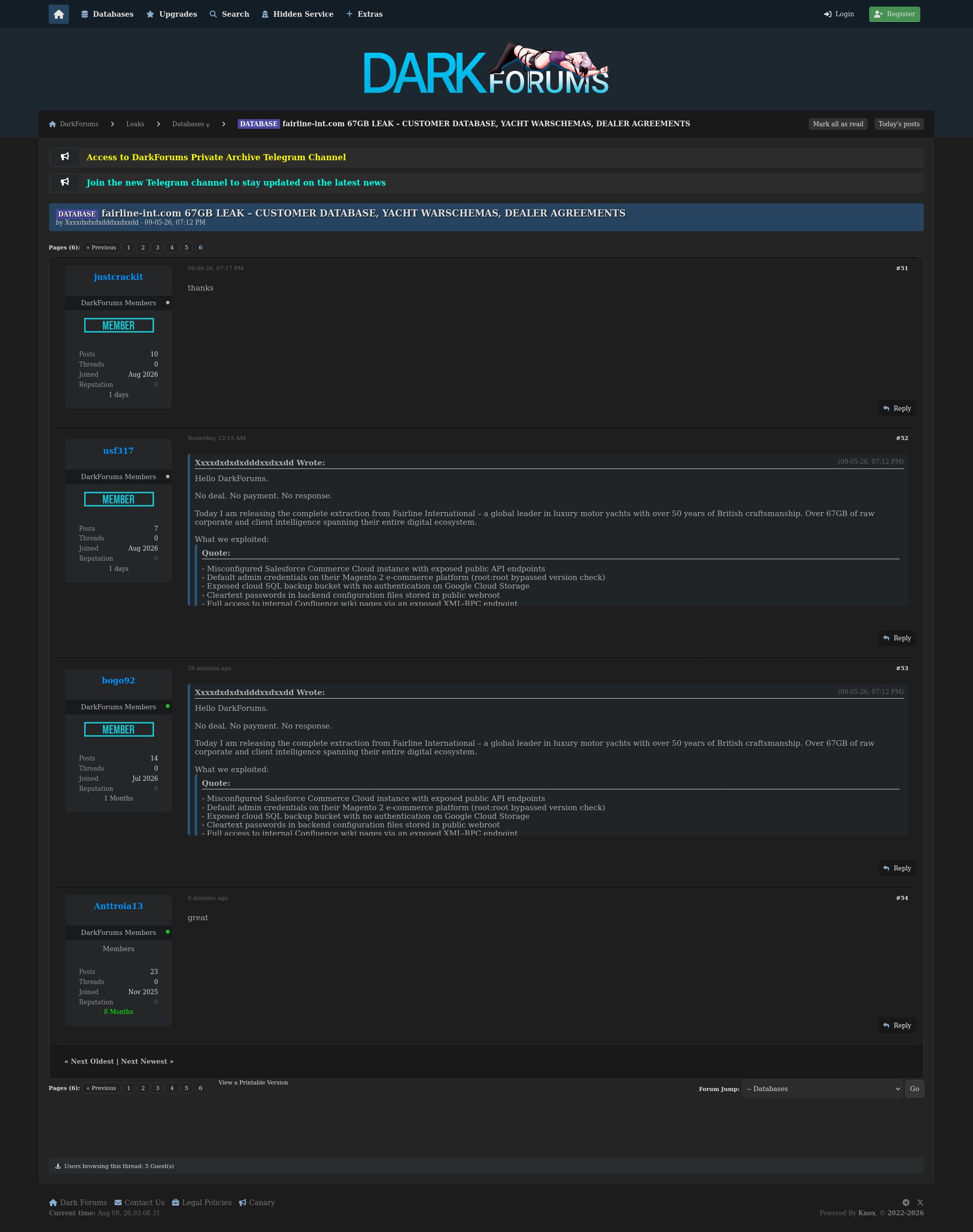
Task: Open the Private Archive Telegram Channel link
Action: click(x=216, y=157)
